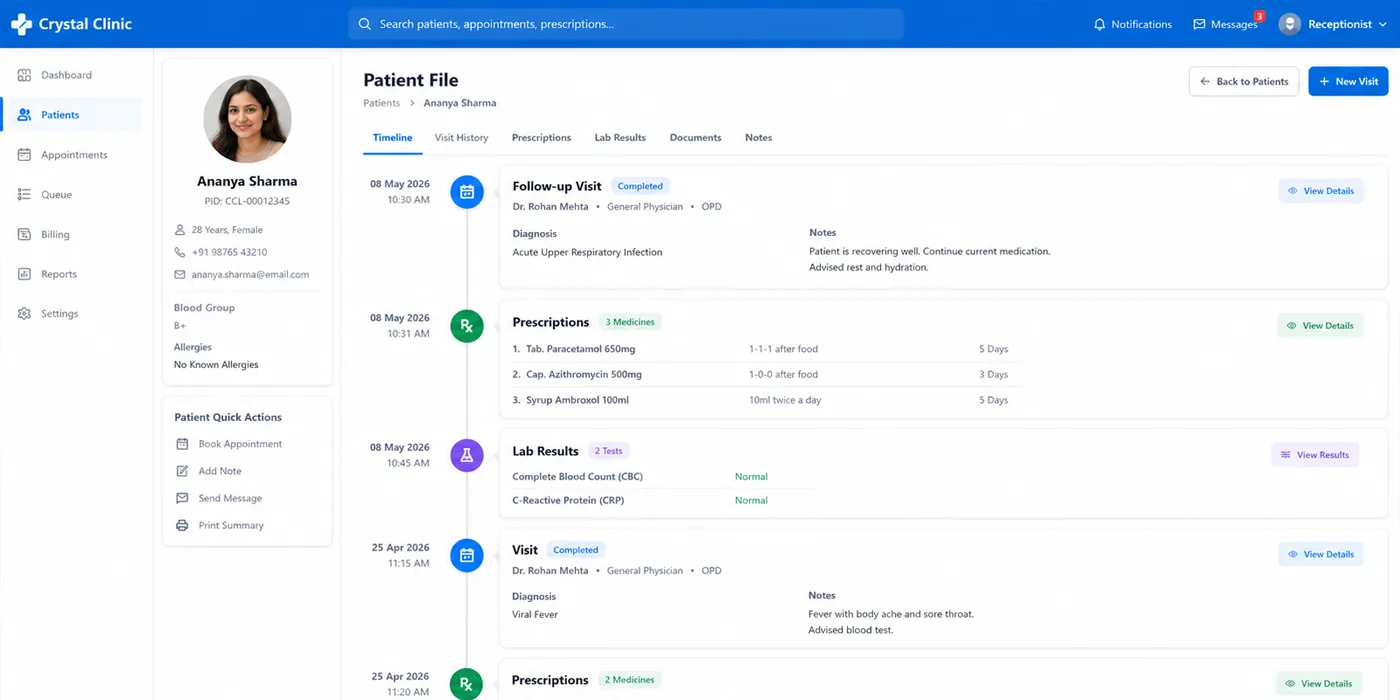The width and height of the screenshot is (1400, 700).
Task: Open Settings in the sidebar
Action: point(71,314)
